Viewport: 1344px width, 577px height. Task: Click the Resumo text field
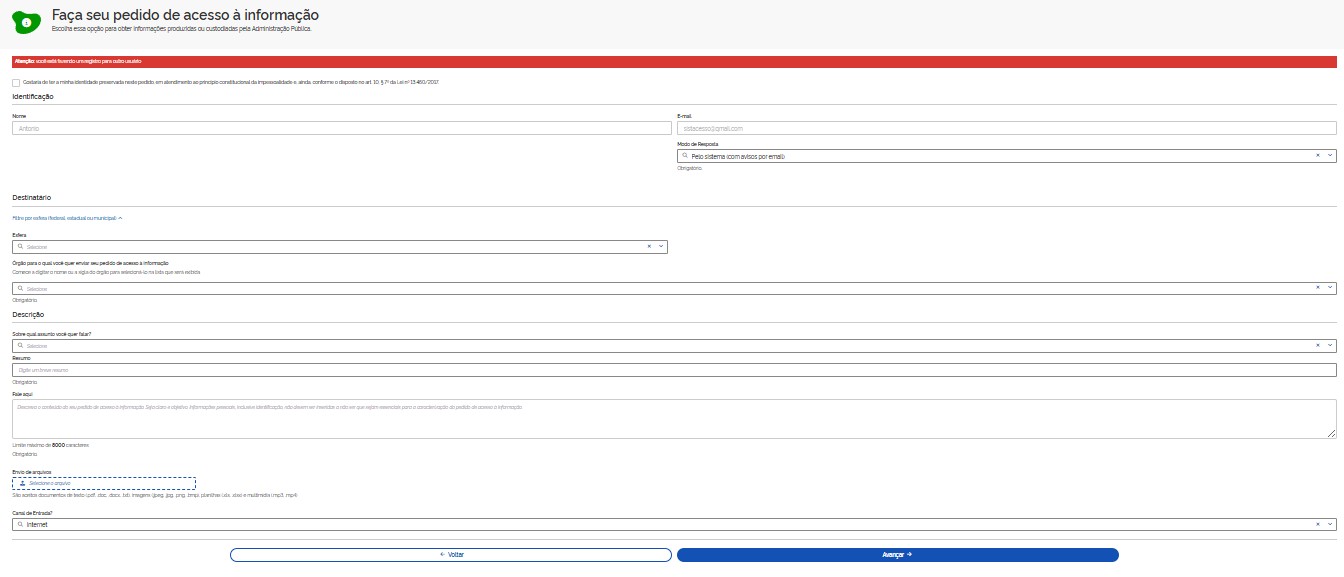(673, 370)
